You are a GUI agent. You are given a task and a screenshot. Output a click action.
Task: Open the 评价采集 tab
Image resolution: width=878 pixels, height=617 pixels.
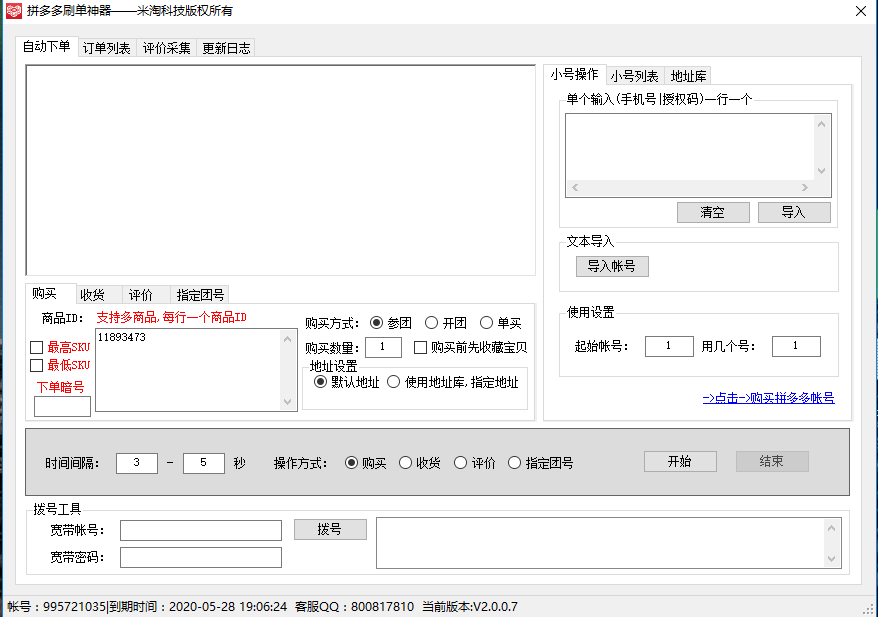tap(166, 48)
